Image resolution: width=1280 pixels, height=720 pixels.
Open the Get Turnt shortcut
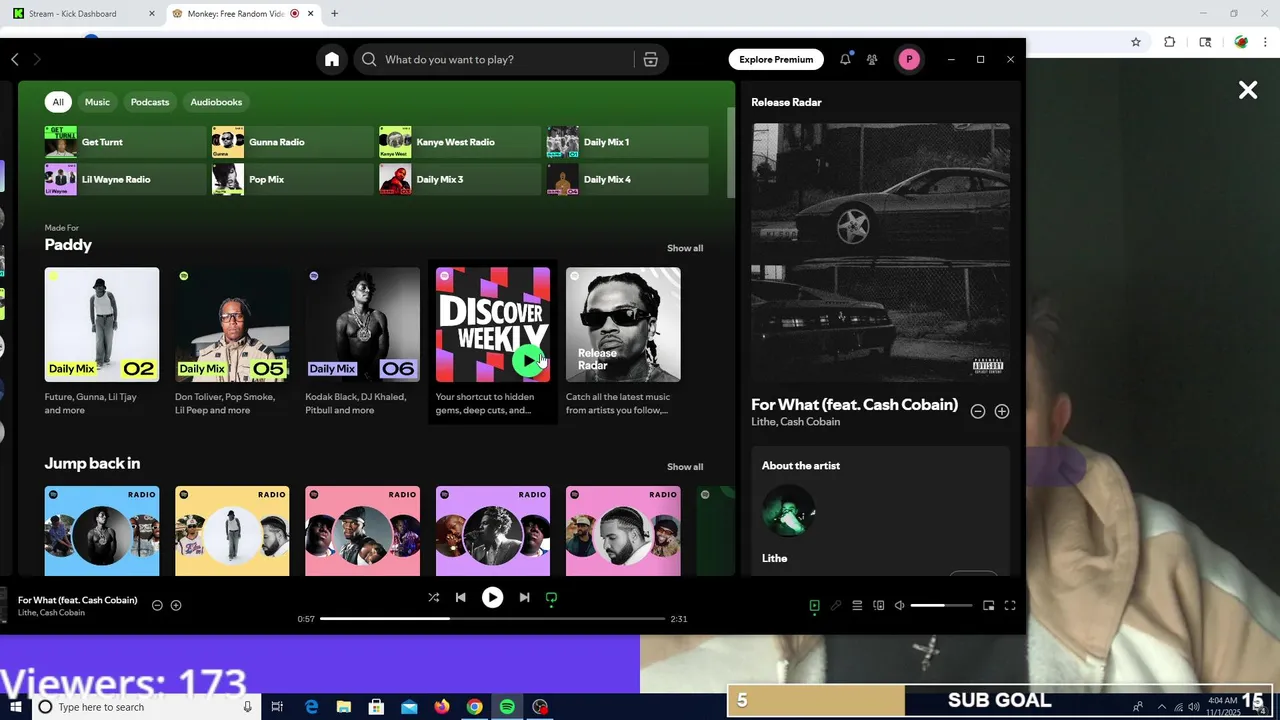125,142
